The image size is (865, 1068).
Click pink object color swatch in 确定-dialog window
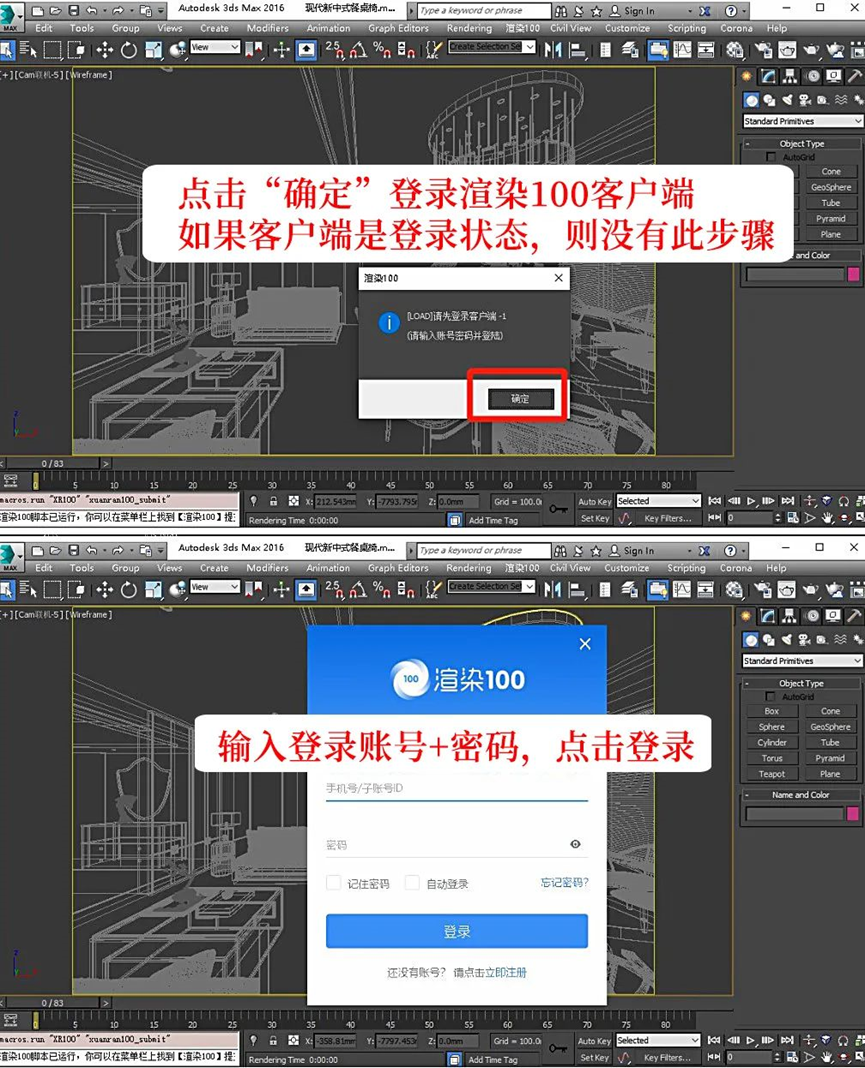click(853, 274)
